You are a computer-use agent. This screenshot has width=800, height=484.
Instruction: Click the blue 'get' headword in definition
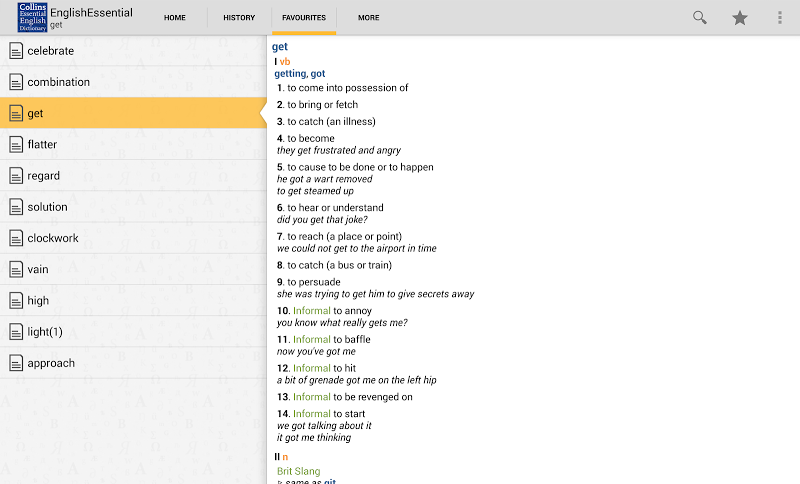280,47
